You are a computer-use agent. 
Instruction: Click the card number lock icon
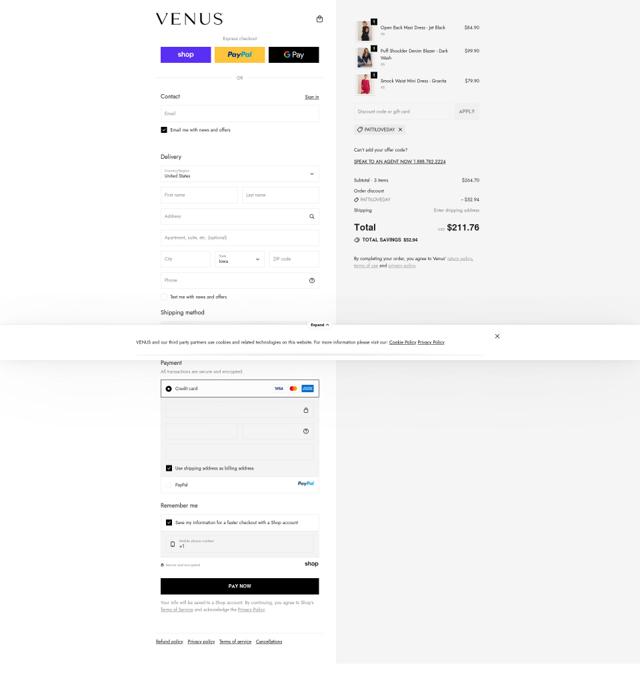[x=306, y=410]
